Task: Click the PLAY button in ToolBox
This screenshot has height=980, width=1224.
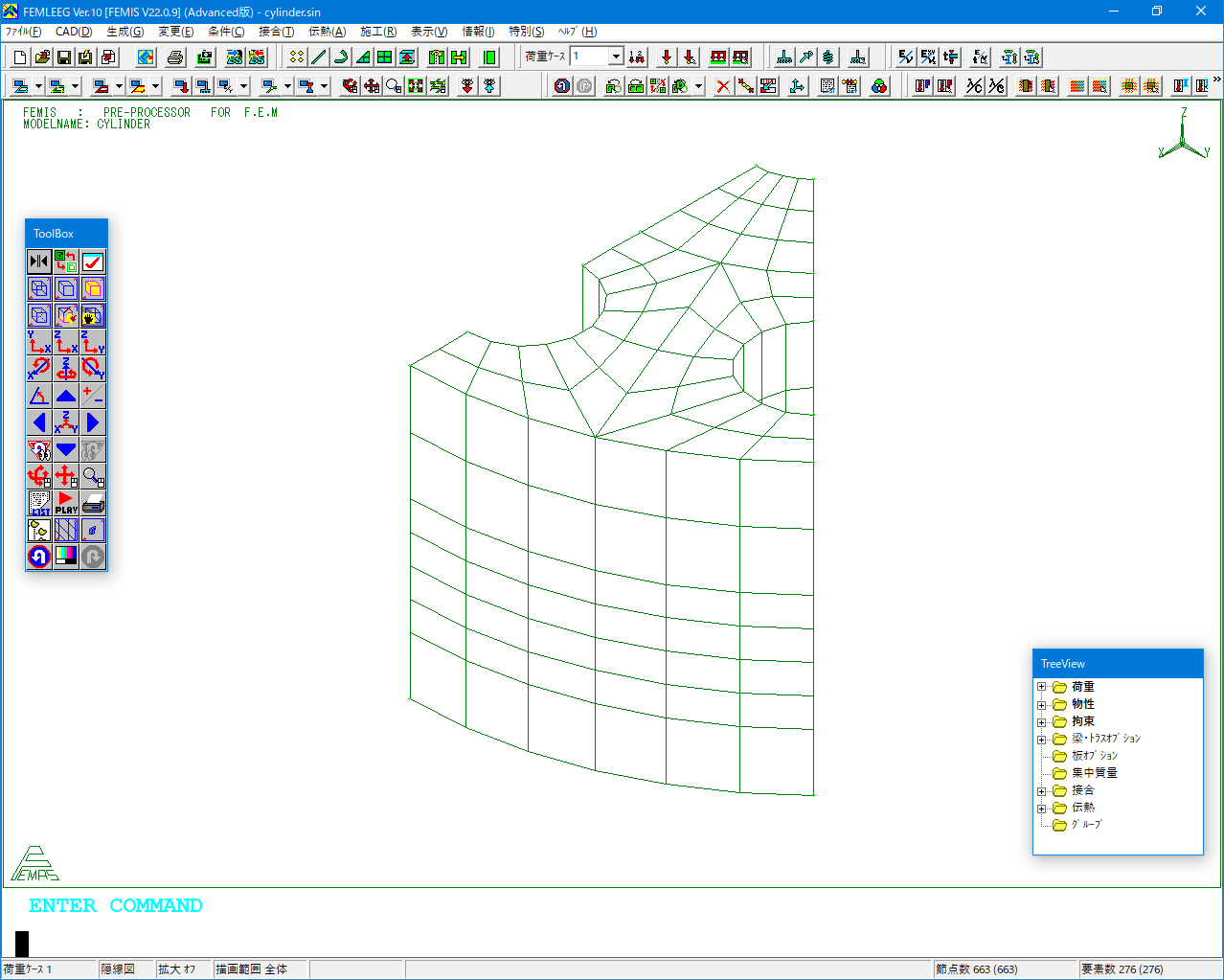Action: 66,503
